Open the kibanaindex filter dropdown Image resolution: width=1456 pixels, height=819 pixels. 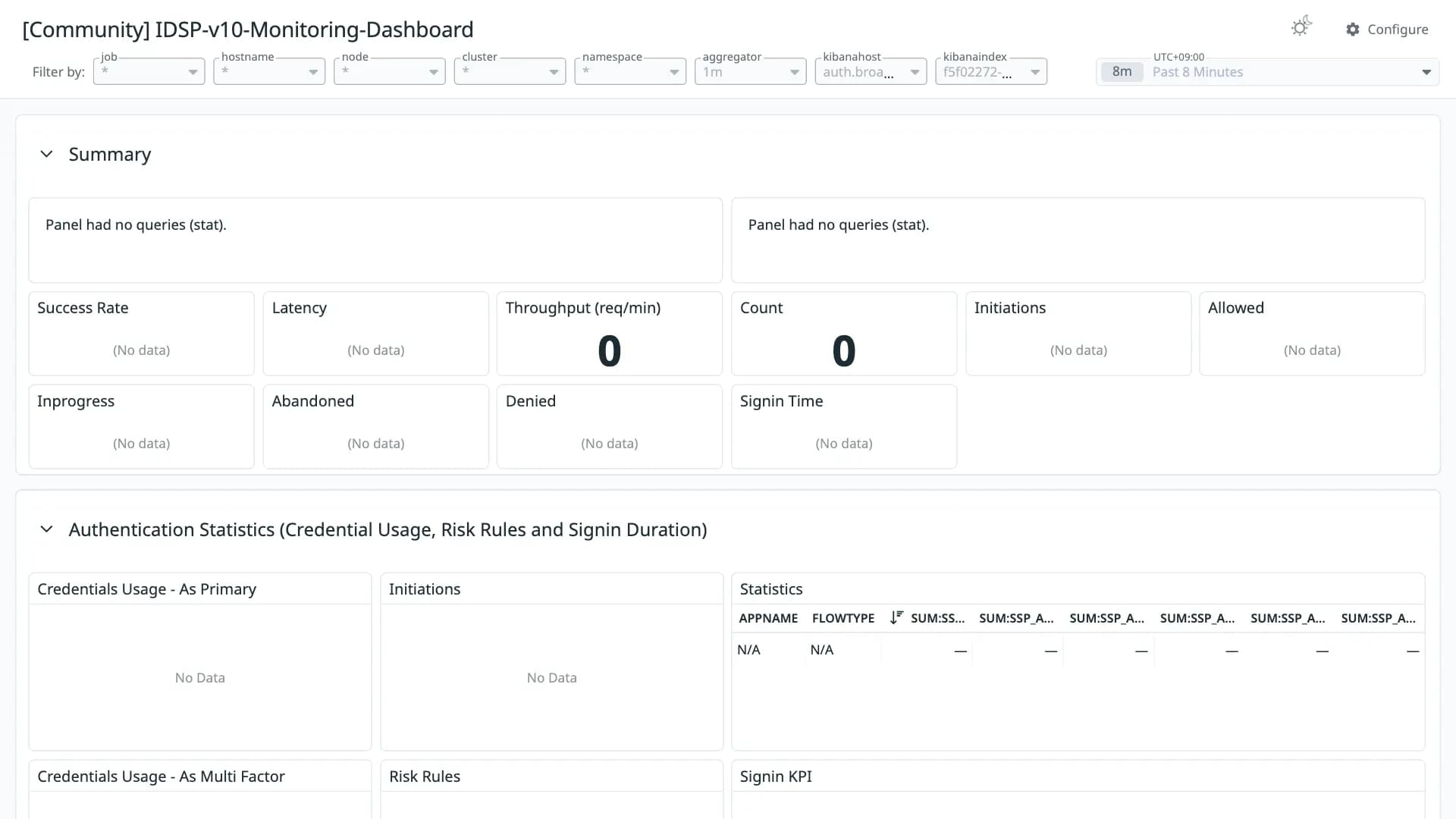pyautogui.click(x=991, y=72)
